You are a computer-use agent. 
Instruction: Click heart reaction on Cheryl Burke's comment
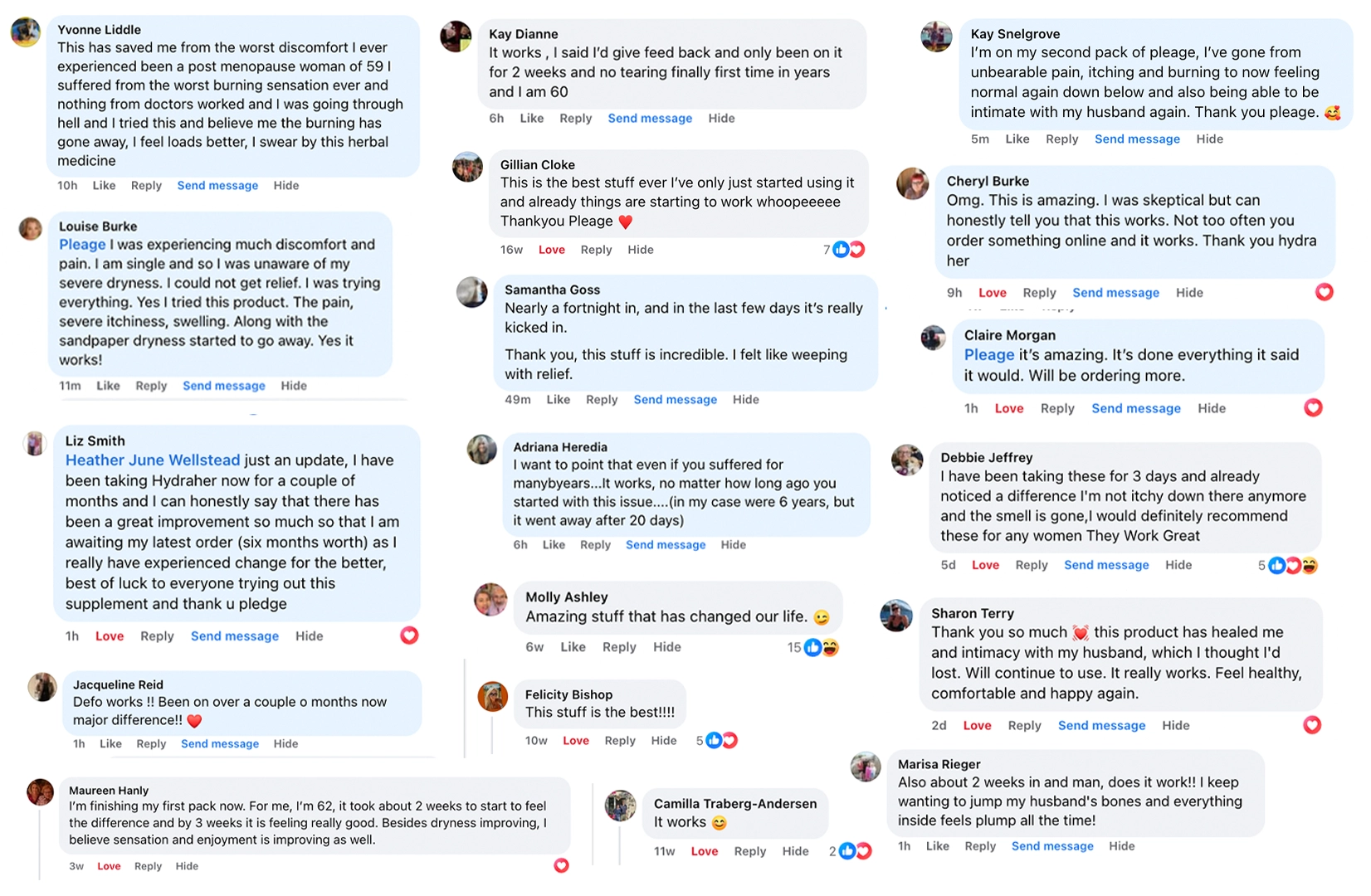(1324, 292)
